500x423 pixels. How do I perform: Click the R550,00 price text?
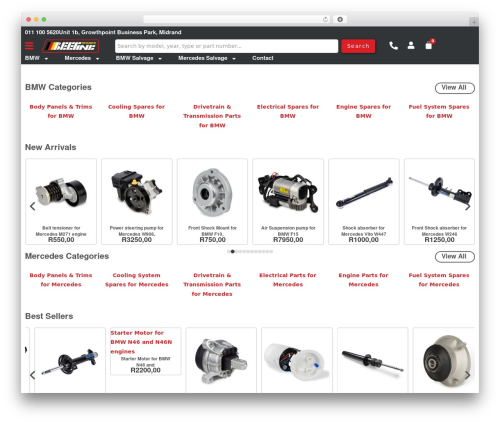click(x=61, y=240)
